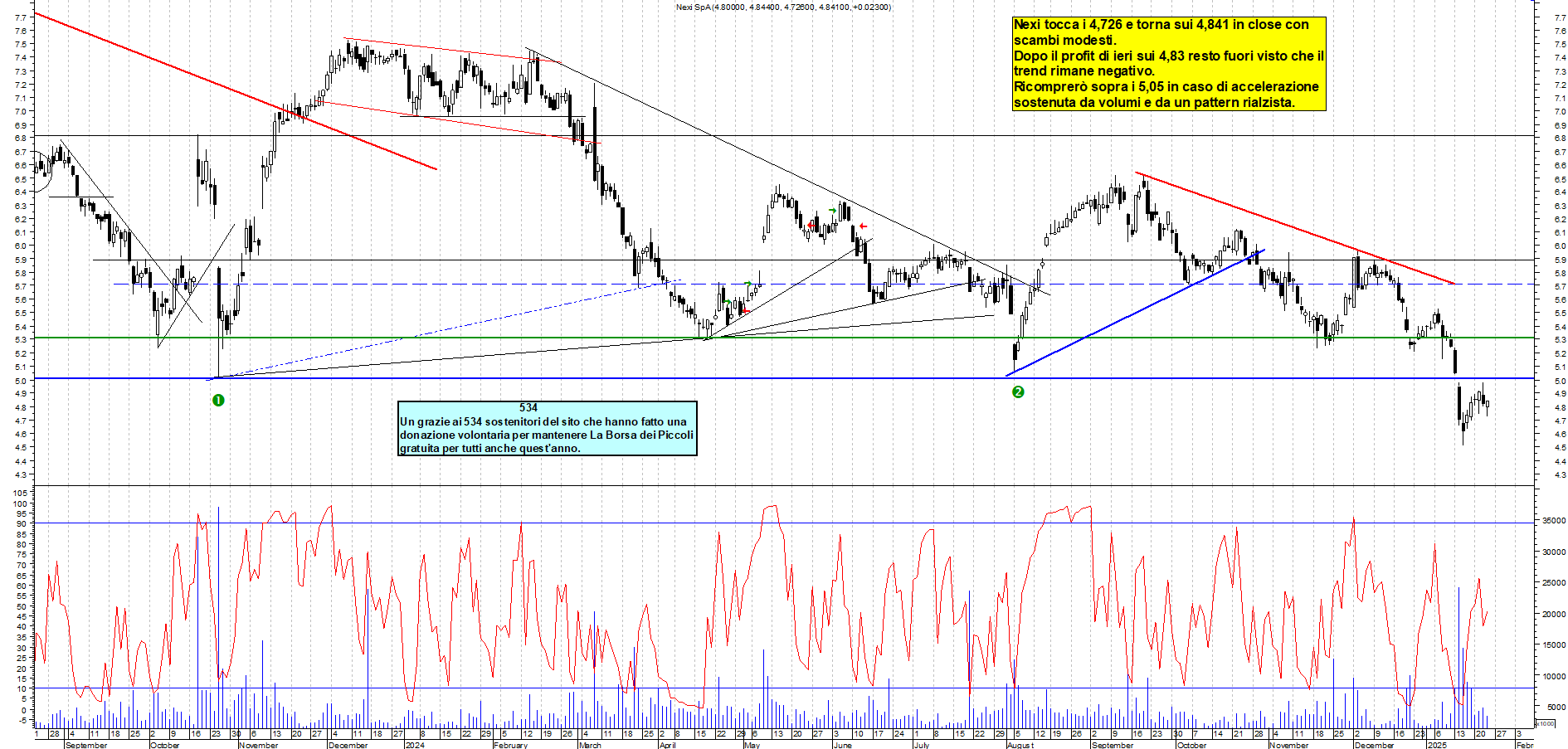Click the 6.0 label on left price axis
The height and width of the screenshot is (749, 1568).
coord(20,246)
